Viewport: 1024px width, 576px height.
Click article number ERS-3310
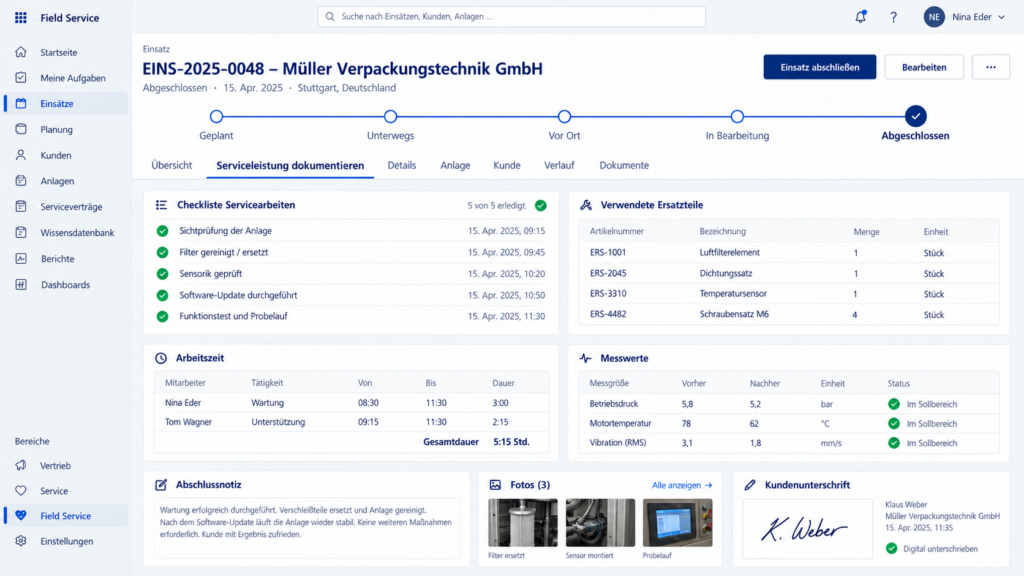tap(608, 294)
